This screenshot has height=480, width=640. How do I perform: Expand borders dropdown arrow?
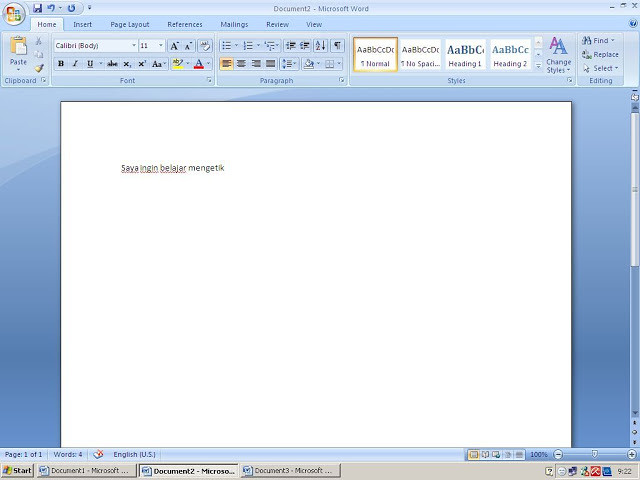coord(339,64)
